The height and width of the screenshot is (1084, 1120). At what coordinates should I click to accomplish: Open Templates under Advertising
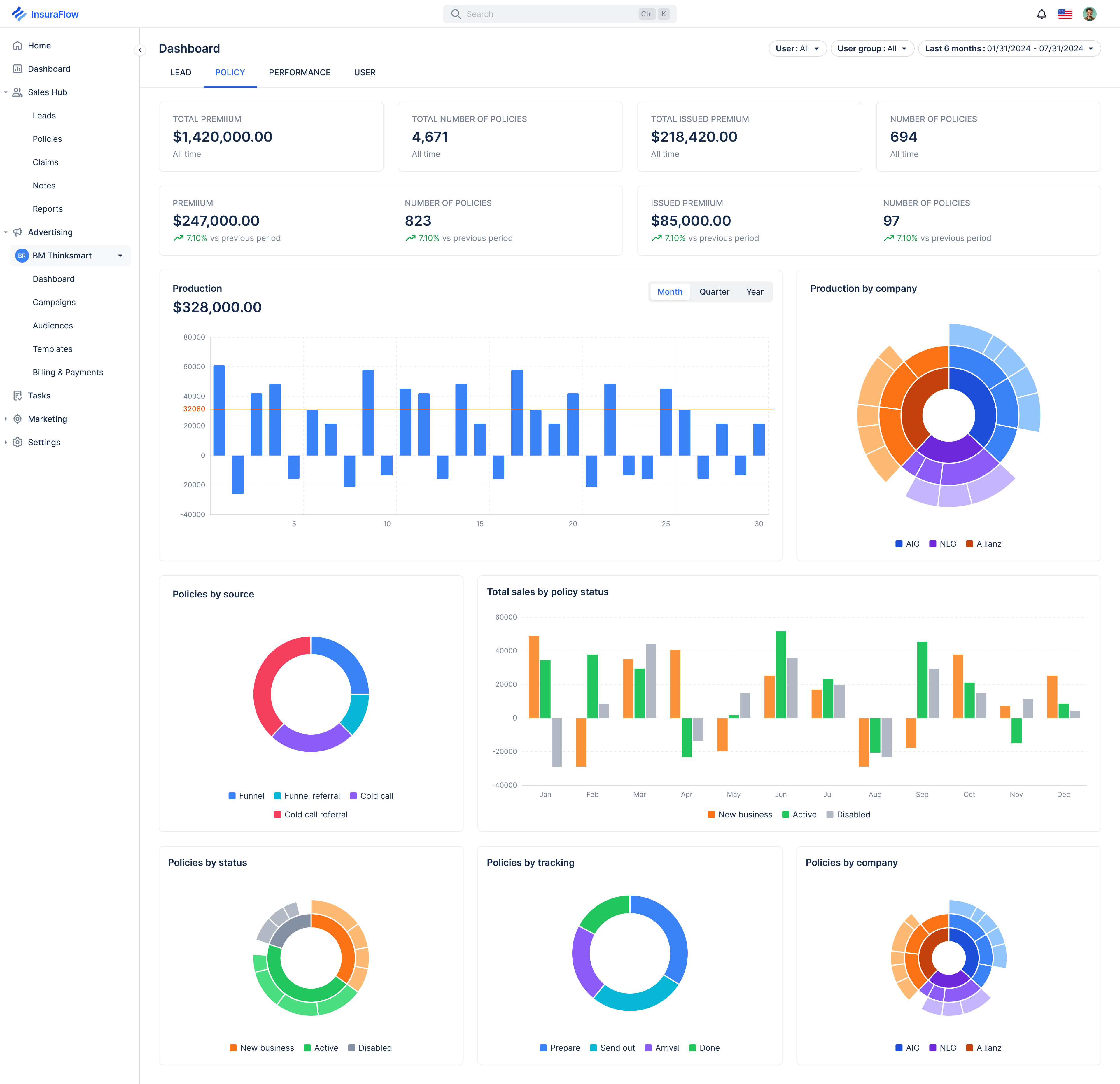(x=52, y=349)
